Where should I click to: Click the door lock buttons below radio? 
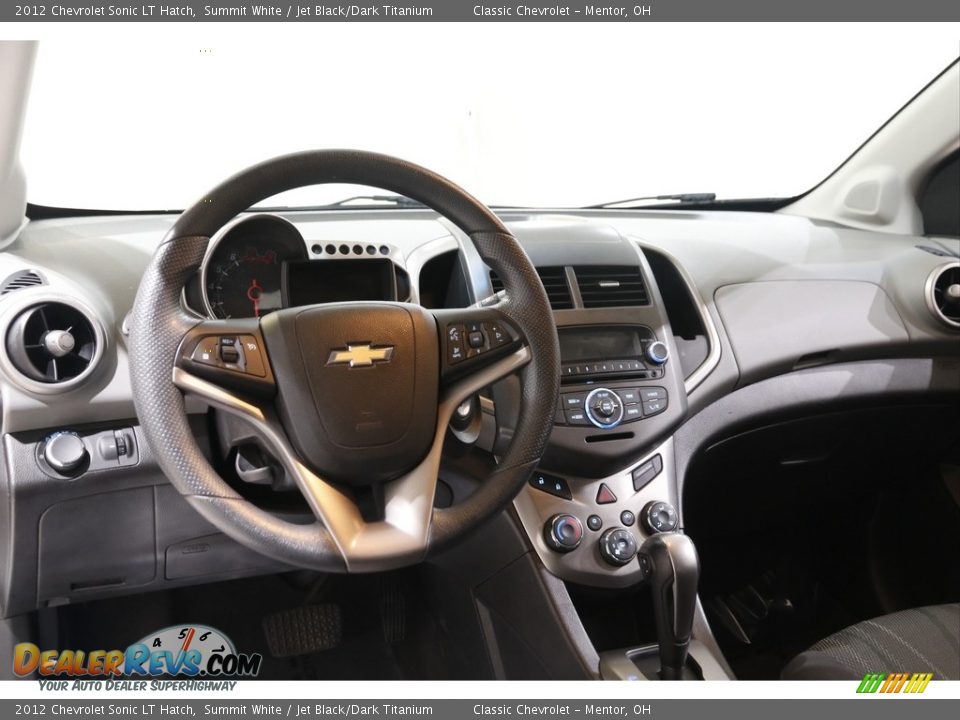coord(550,485)
